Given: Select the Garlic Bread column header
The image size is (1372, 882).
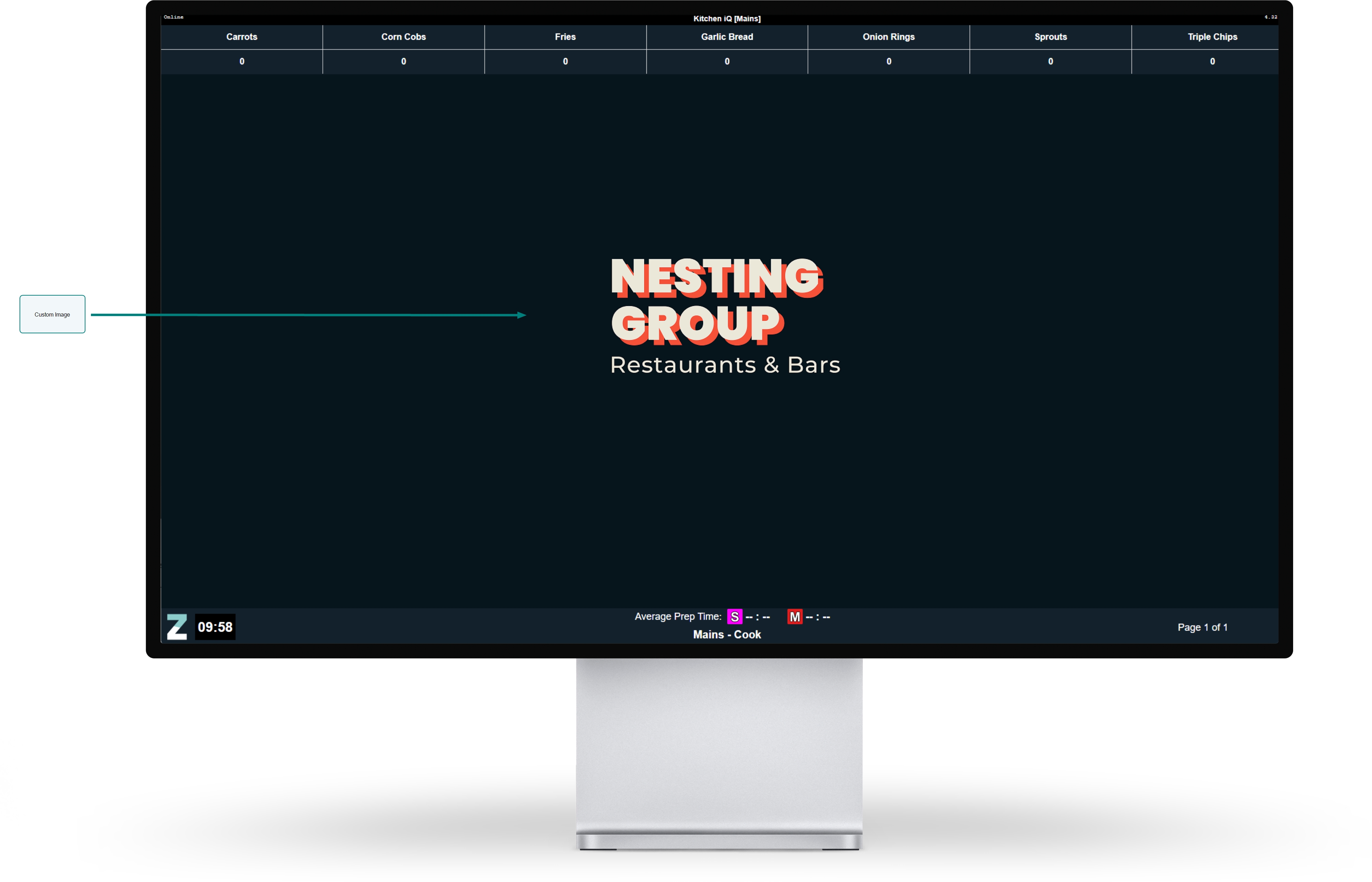Looking at the screenshot, I should (726, 37).
